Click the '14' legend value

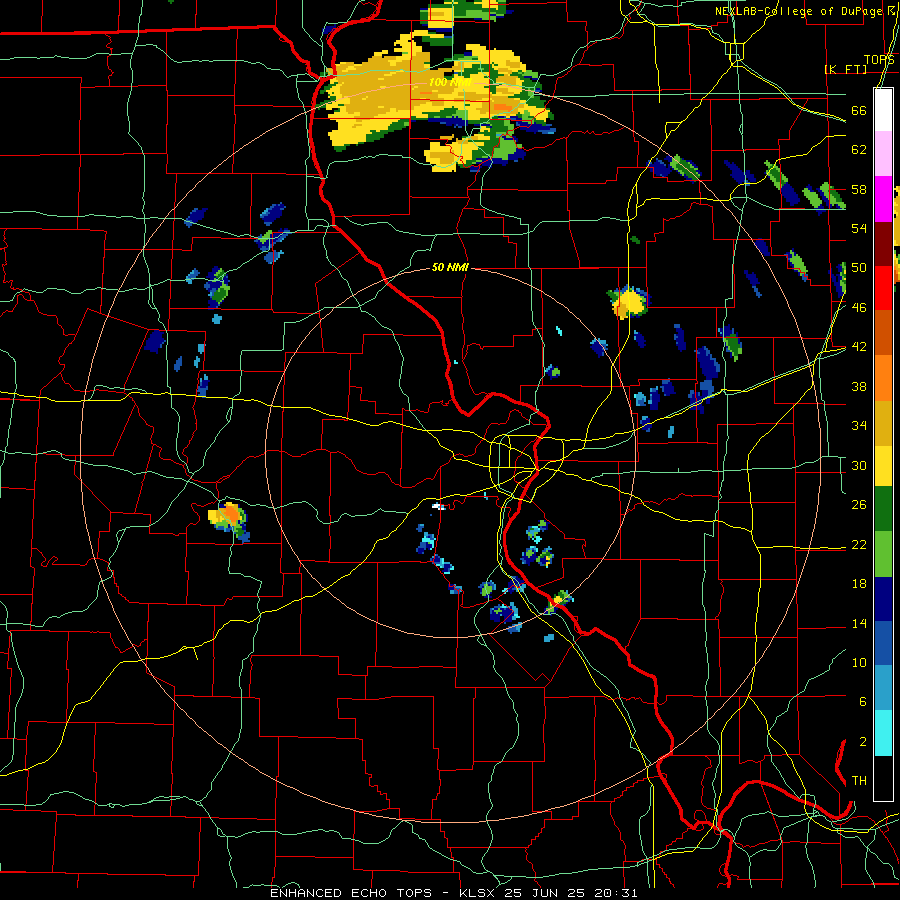pos(859,623)
